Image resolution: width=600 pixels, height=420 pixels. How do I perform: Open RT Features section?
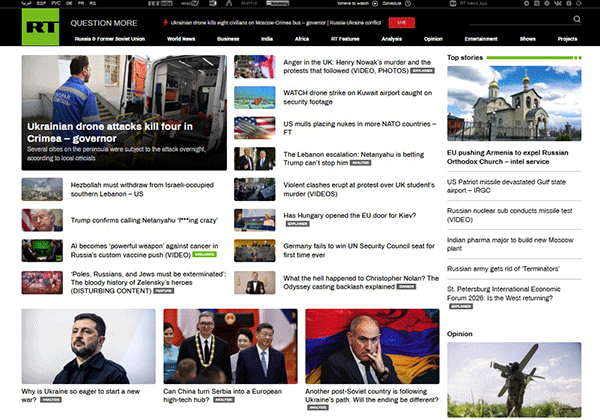[345, 39]
